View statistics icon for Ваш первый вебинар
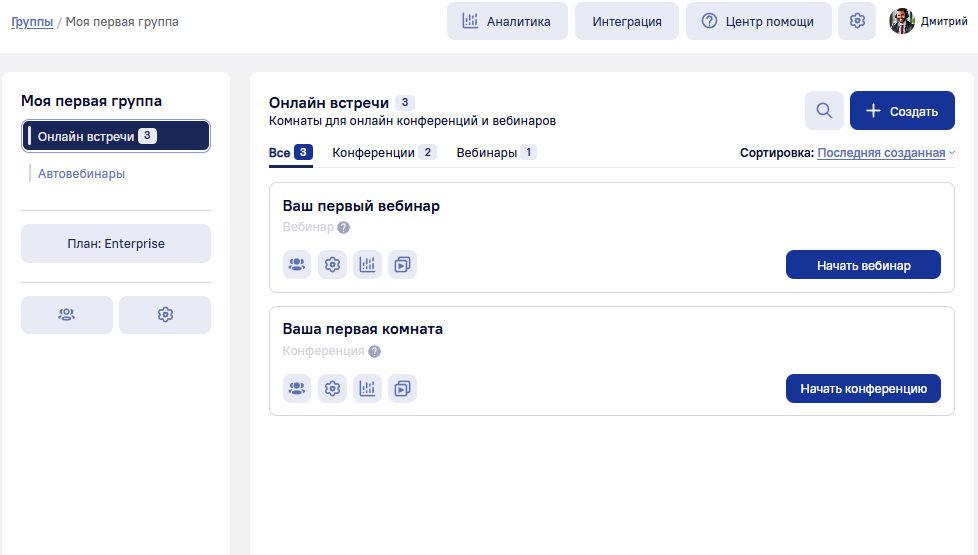Viewport: 978px width, 555px height. [367, 265]
